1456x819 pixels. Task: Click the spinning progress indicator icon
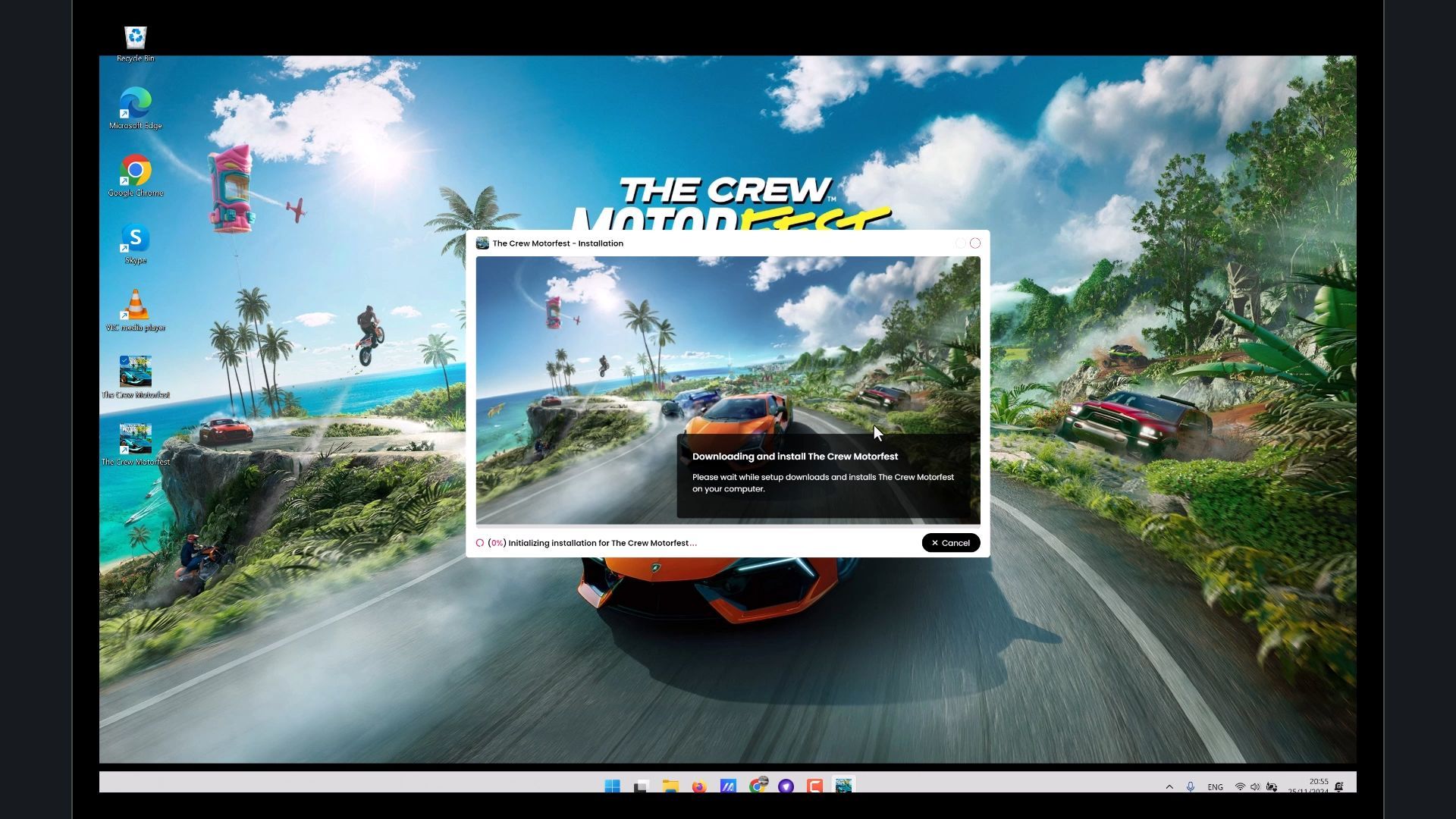480,543
